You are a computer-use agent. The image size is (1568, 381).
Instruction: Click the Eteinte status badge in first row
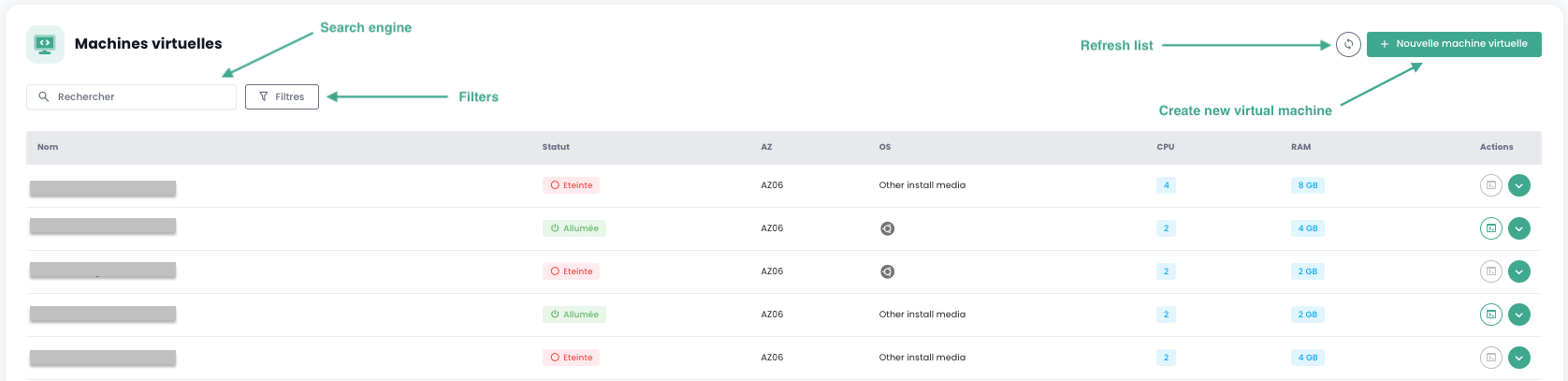pyautogui.click(x=571, y=185)
